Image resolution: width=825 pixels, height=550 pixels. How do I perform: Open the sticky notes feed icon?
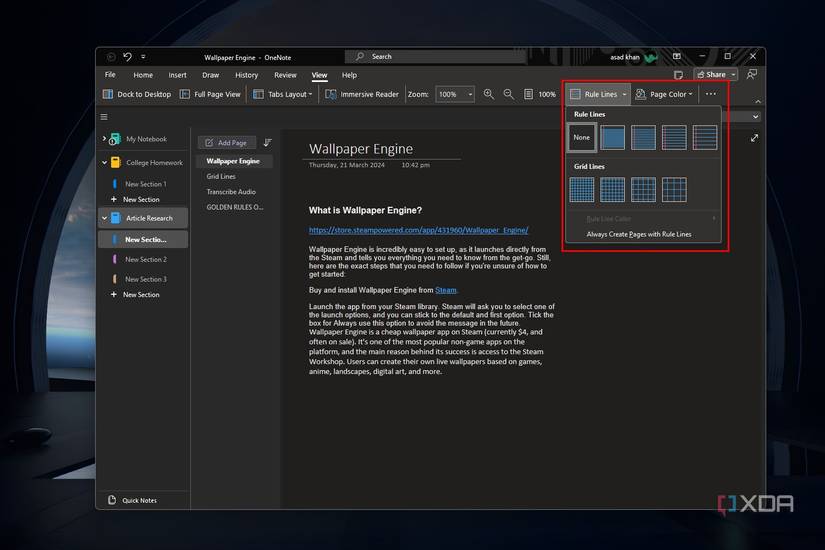(x=679, y=75)
